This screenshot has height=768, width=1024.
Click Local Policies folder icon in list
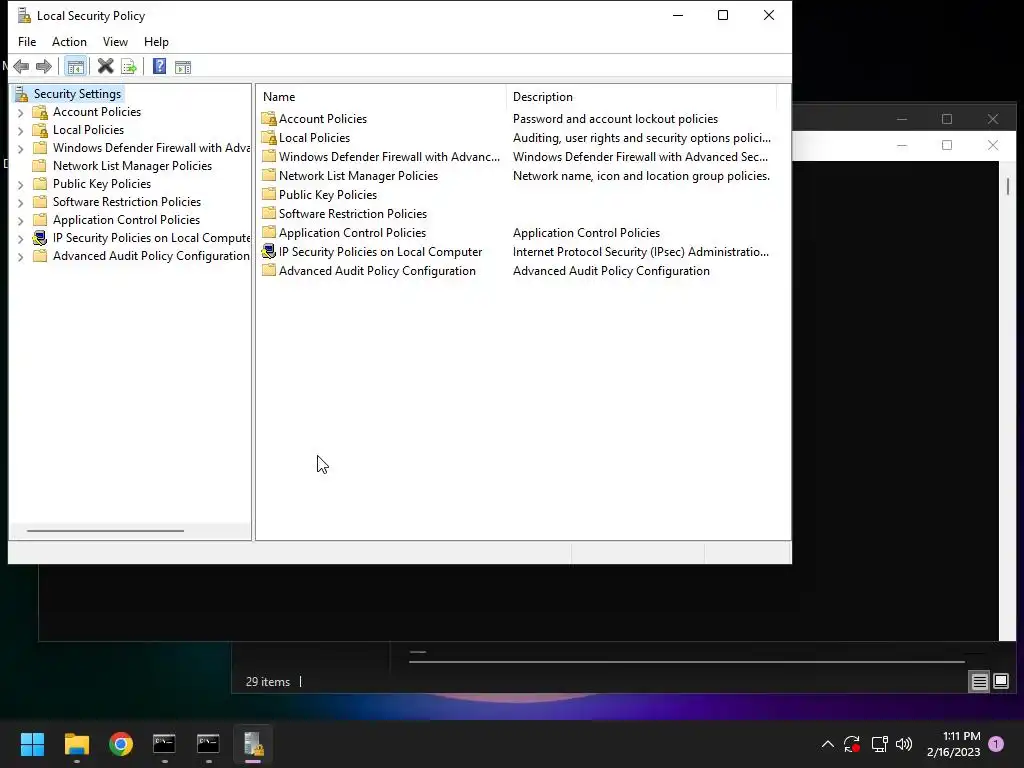(268, 138)
